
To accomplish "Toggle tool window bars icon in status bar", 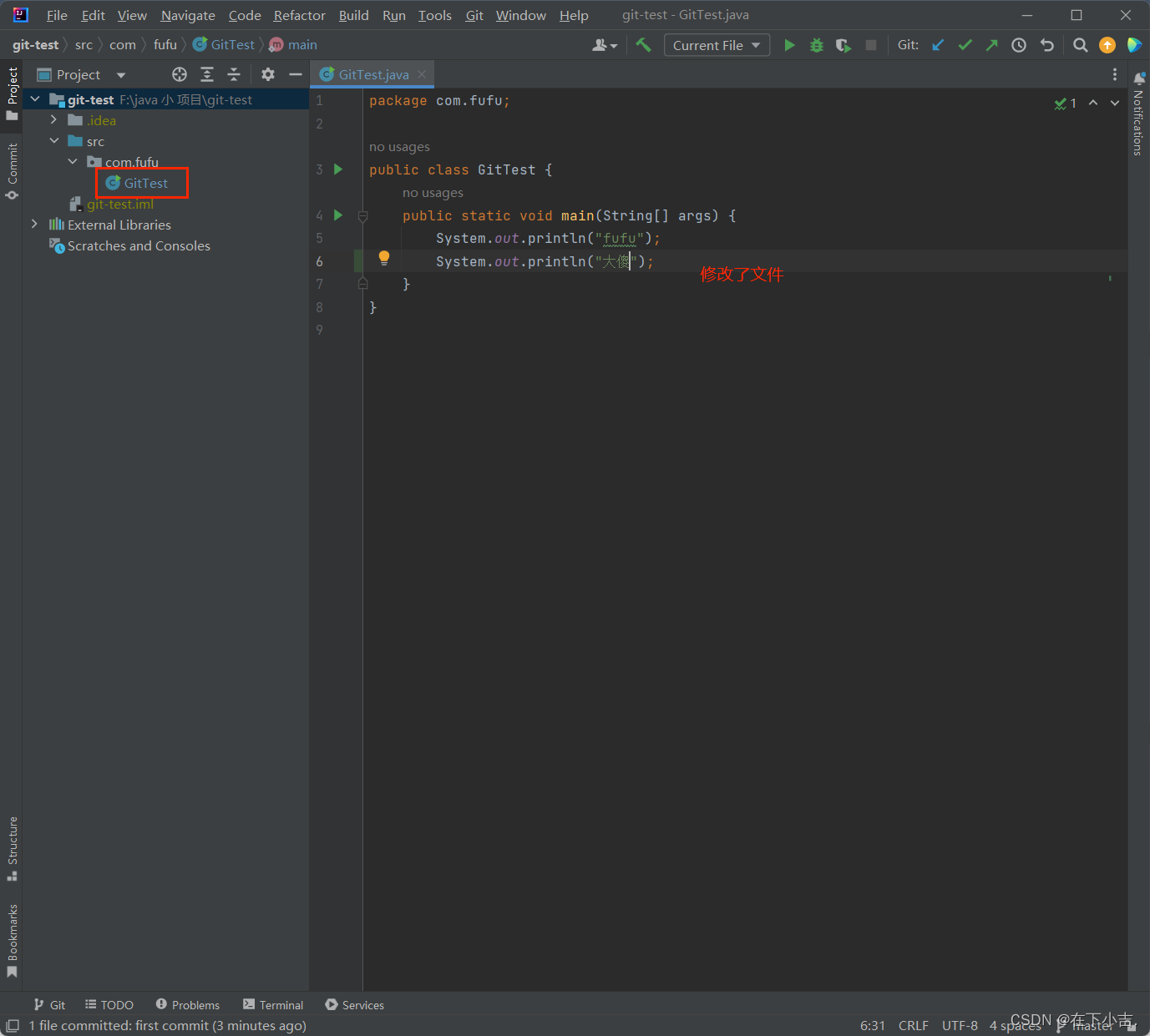I will click(x=13, y=1026).
